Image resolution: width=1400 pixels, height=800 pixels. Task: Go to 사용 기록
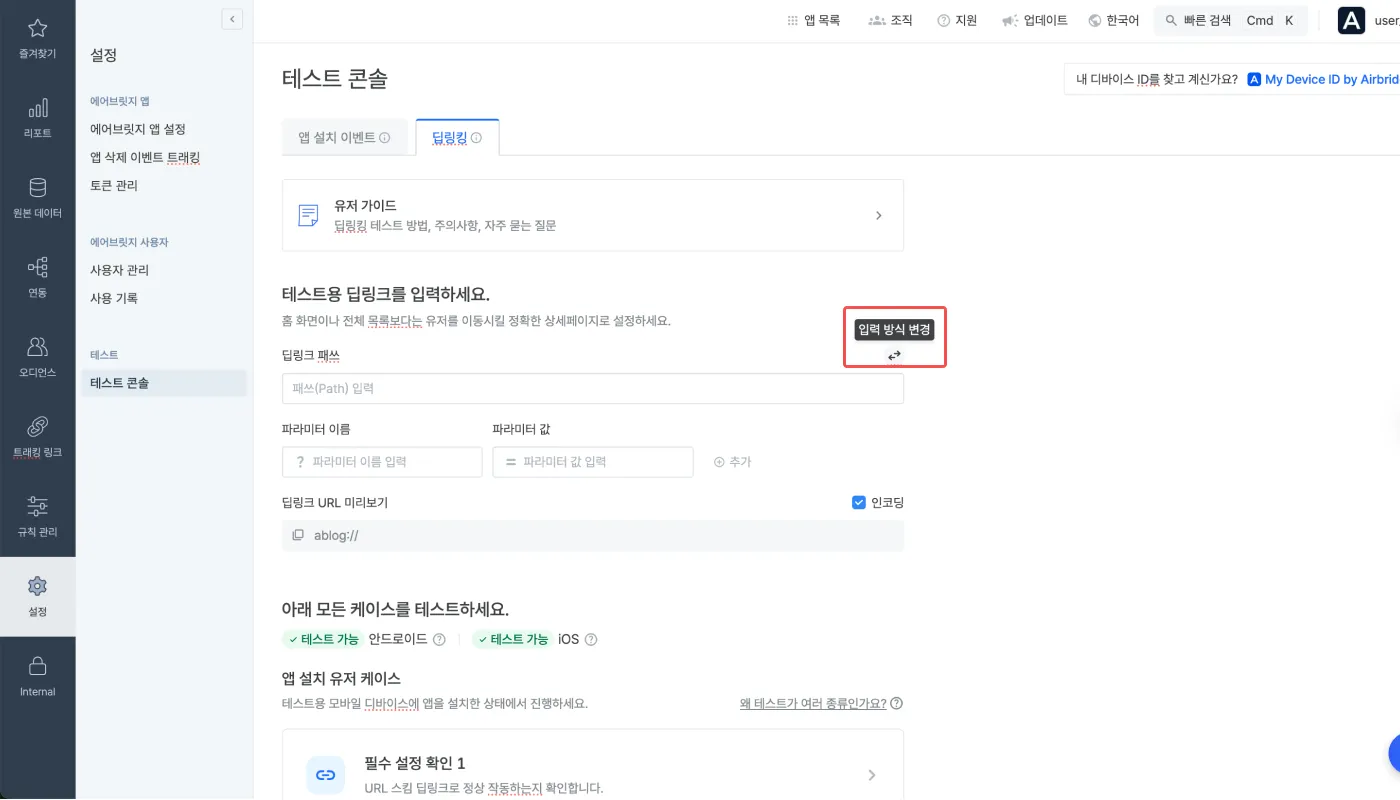[114, 298]
